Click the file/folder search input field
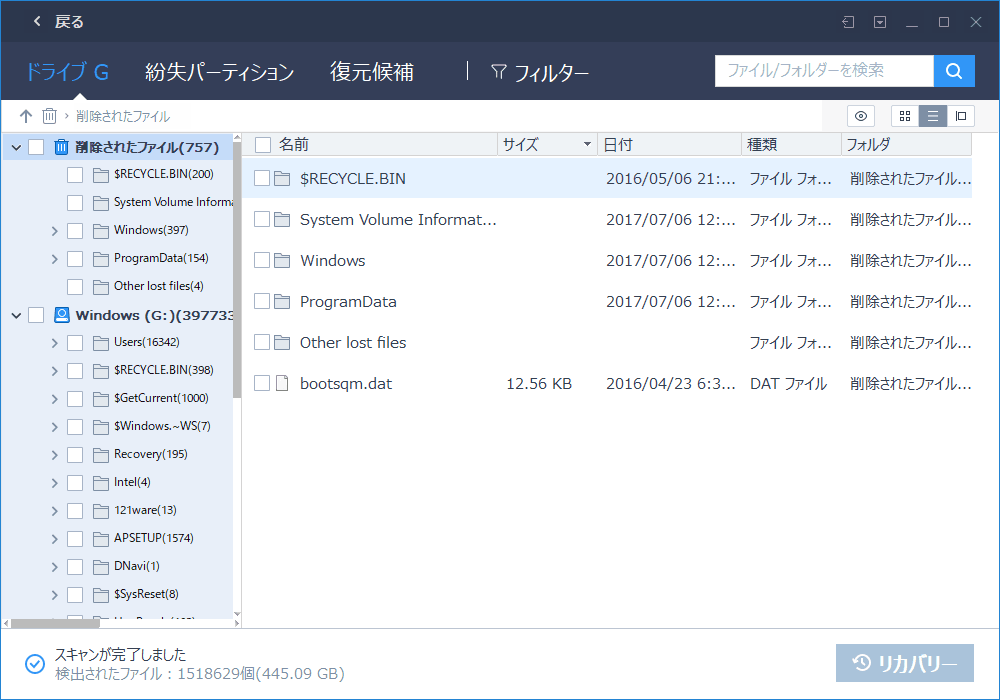 point(824,71)
